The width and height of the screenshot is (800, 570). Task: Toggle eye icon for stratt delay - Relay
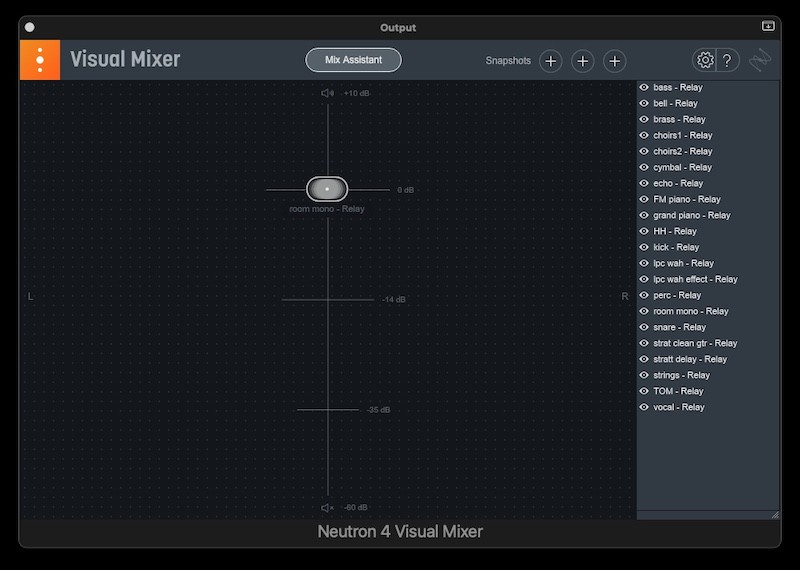point(644,359)
